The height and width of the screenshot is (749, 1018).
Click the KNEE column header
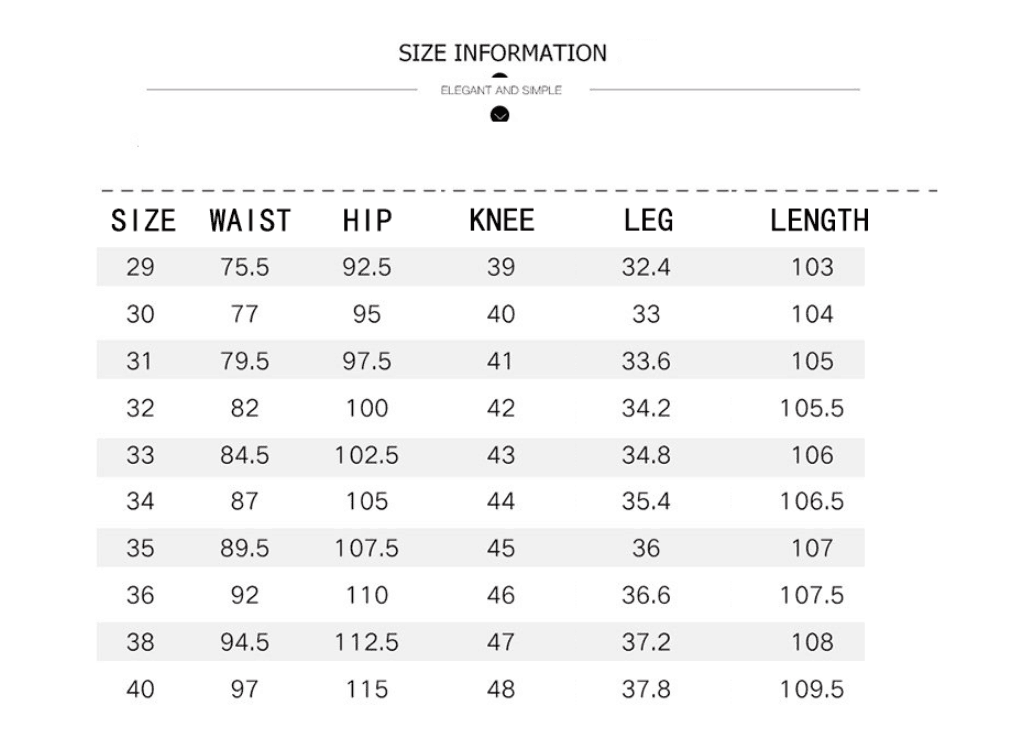coord(501,220)
